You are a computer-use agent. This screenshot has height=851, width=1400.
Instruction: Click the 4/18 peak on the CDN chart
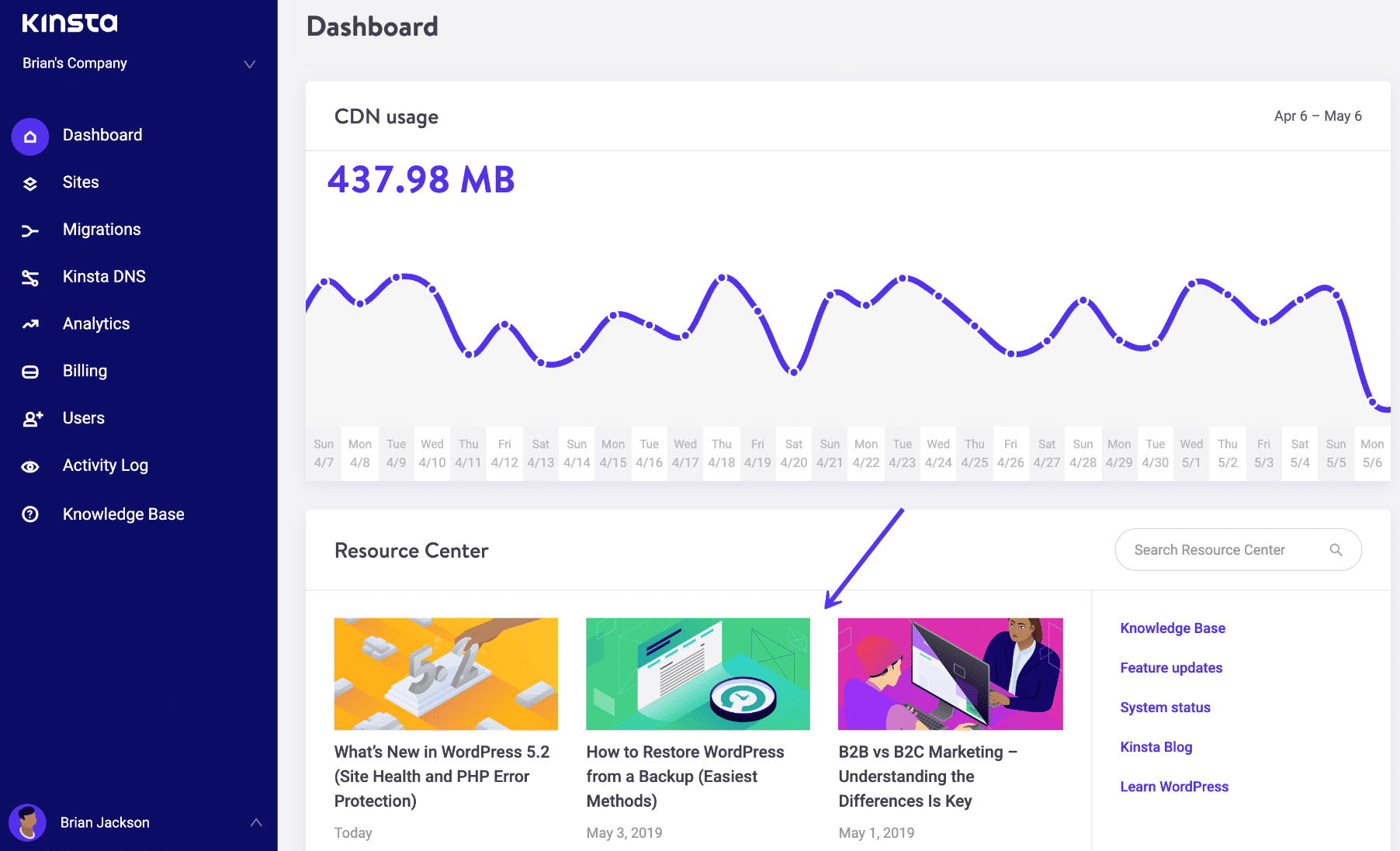click(721, 278)
